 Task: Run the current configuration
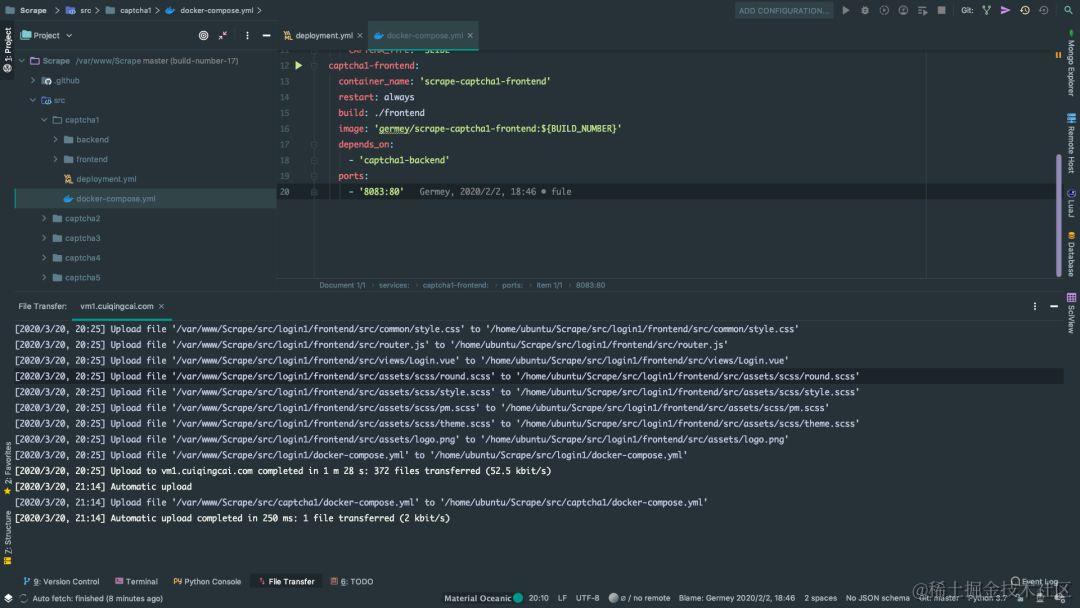[x=846, y=10]
